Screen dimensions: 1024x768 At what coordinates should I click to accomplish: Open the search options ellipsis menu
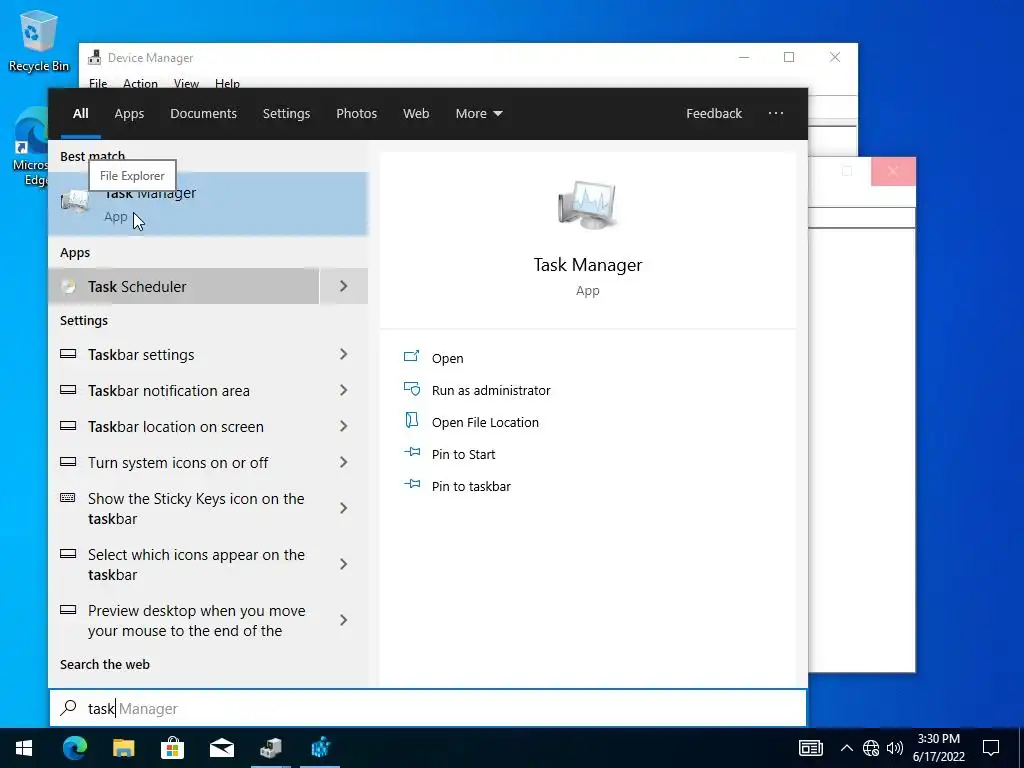pyautogui.click(x=775, y=113)
